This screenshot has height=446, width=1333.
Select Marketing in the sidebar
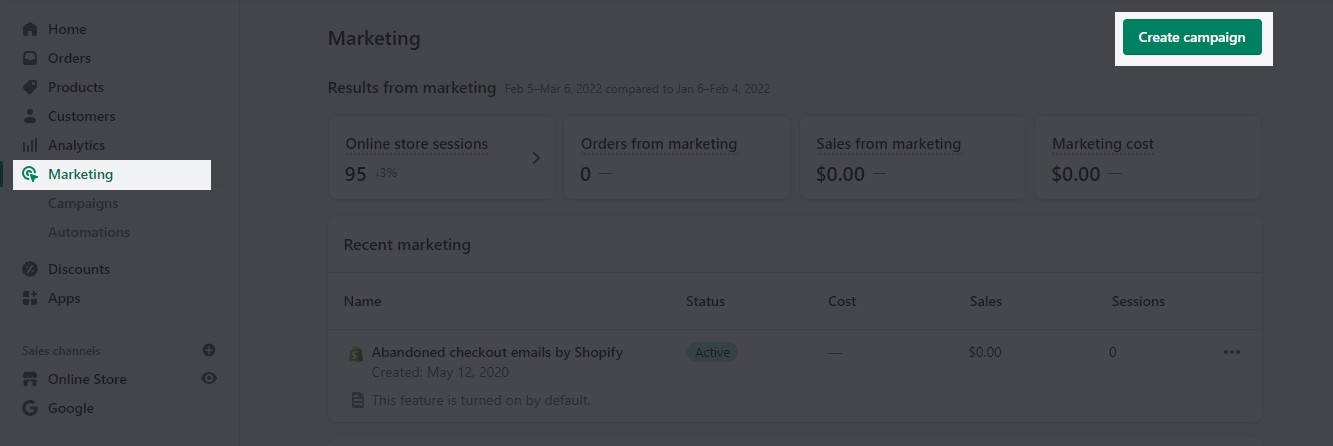pos(81,174)
